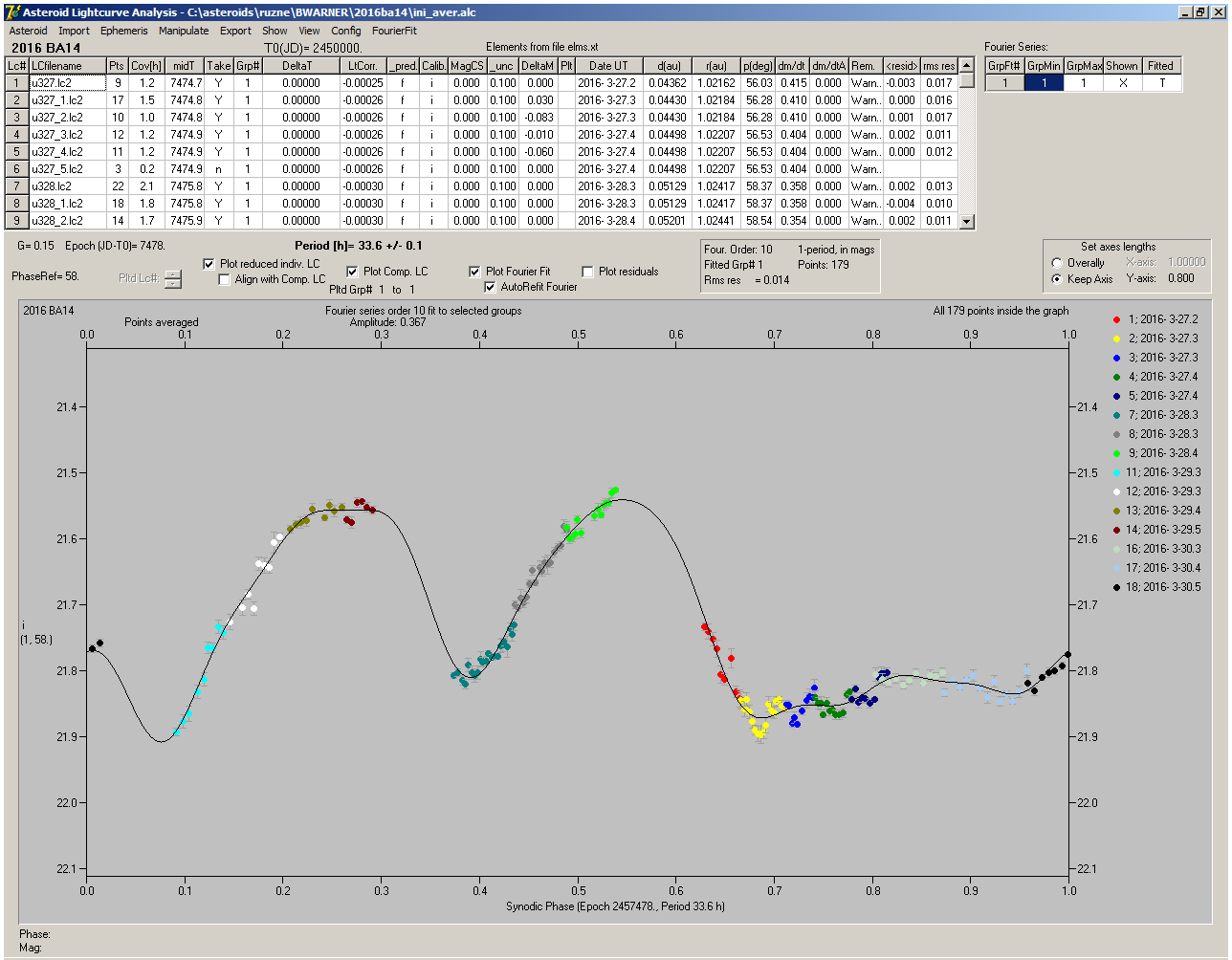Select the highlighted GrpMin cell in Fourier Series
Viewport: 1232px width, 960px height.
1045,83
